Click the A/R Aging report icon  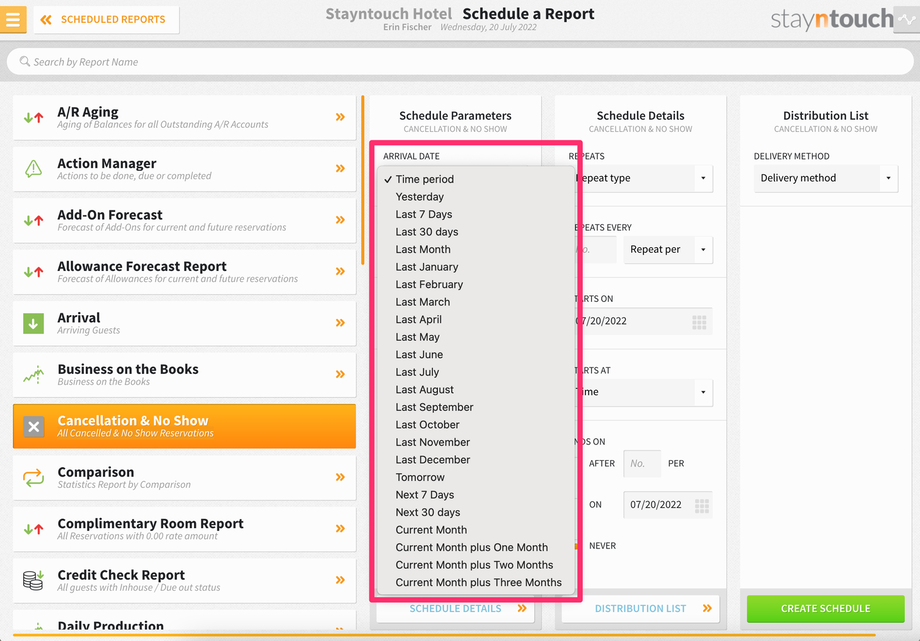point(33,117)
